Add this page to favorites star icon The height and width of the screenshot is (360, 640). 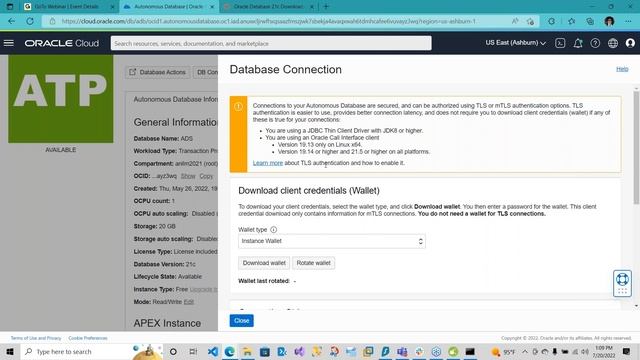[x=530, y=21]
